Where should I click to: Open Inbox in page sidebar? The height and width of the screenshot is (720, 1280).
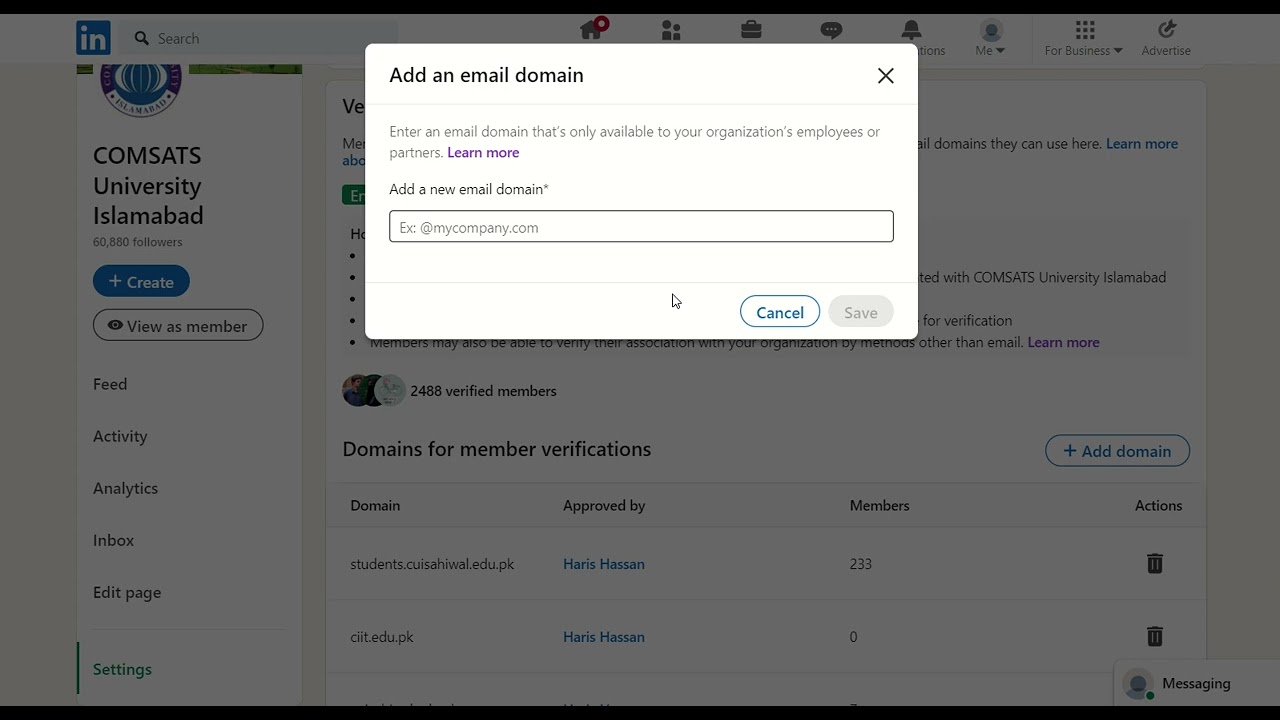(113, 540)
